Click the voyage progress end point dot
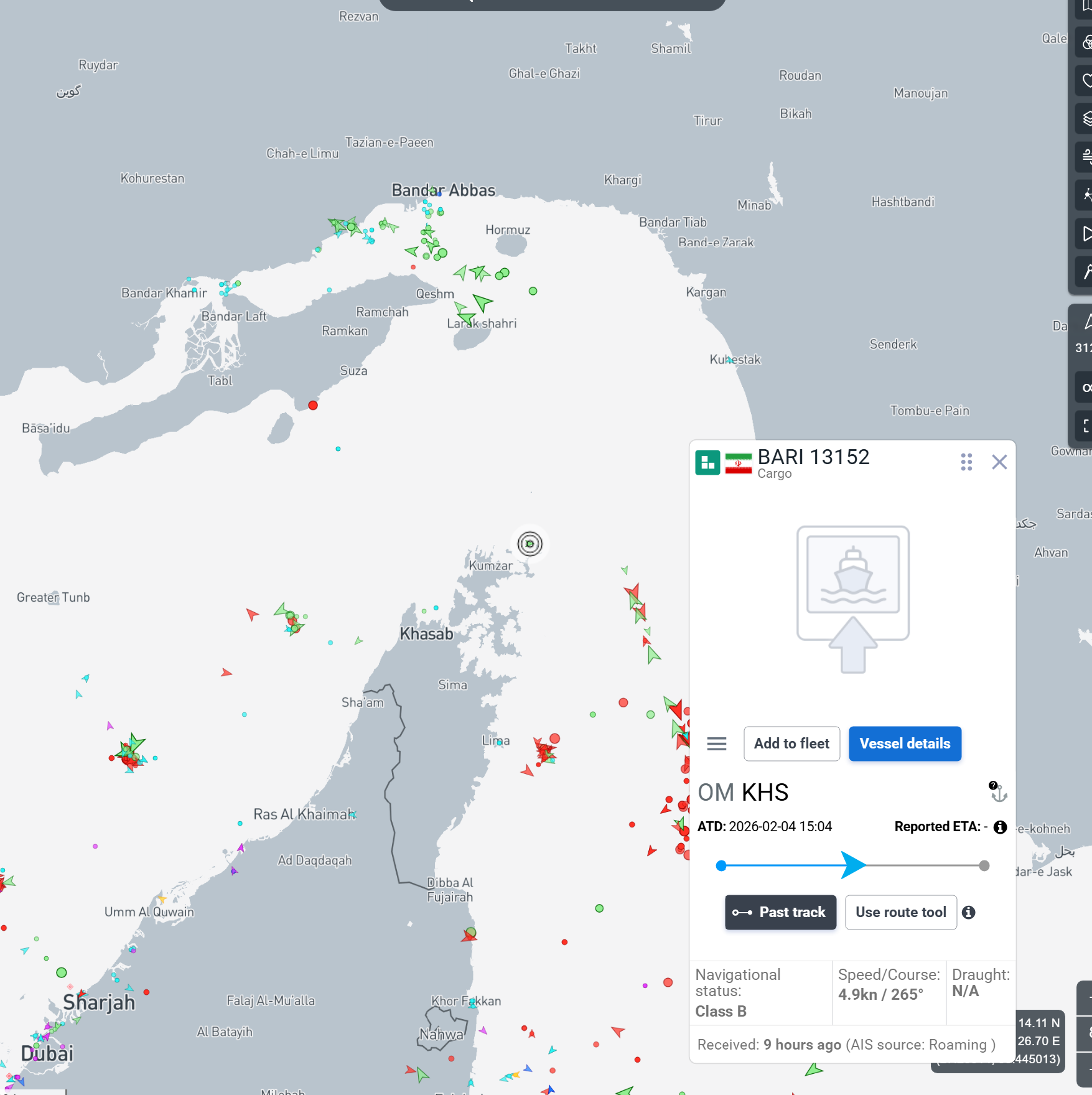 984,866
